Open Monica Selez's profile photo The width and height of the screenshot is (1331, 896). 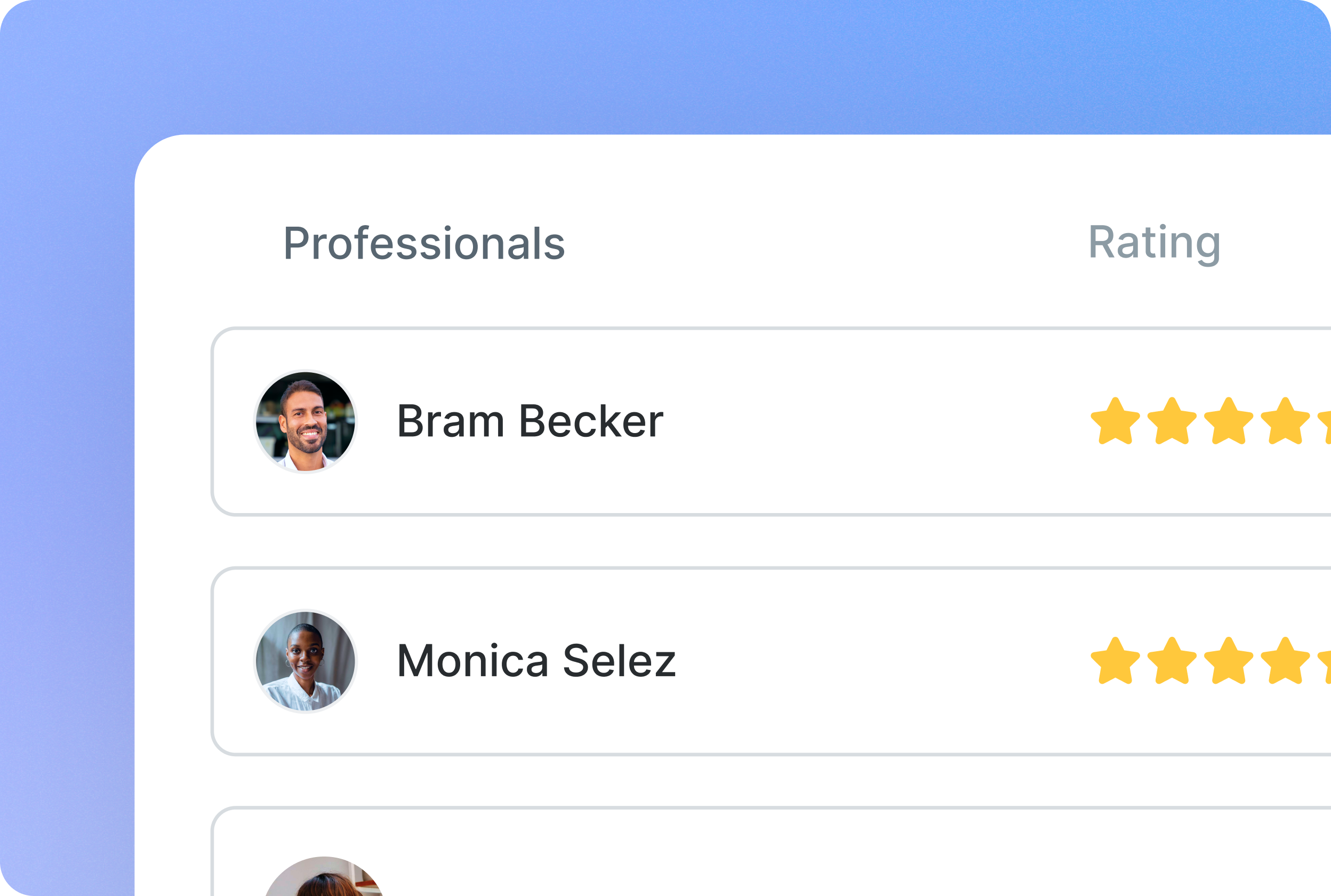coord(306,661)
